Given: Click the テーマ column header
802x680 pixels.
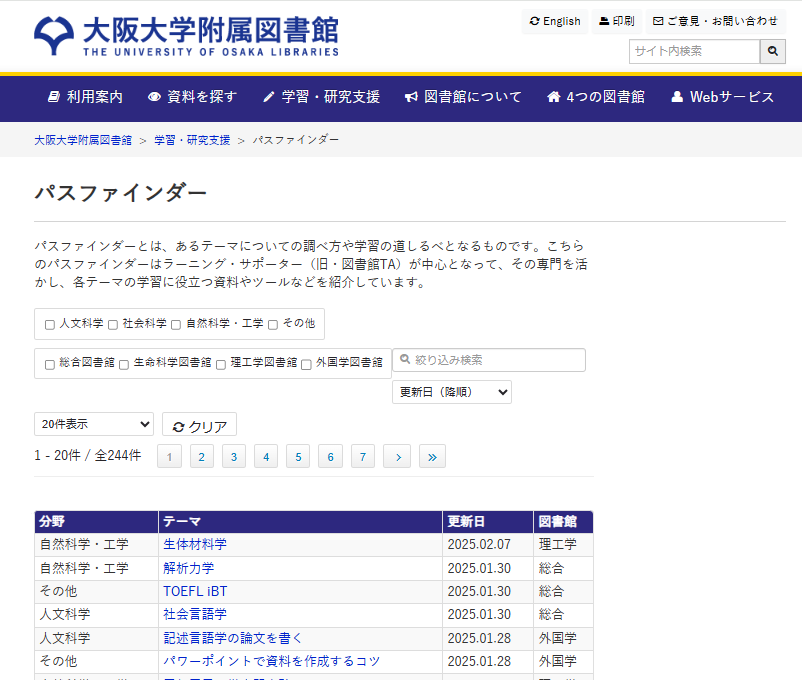Looking at the screenshot, I should tap(300, 521).
